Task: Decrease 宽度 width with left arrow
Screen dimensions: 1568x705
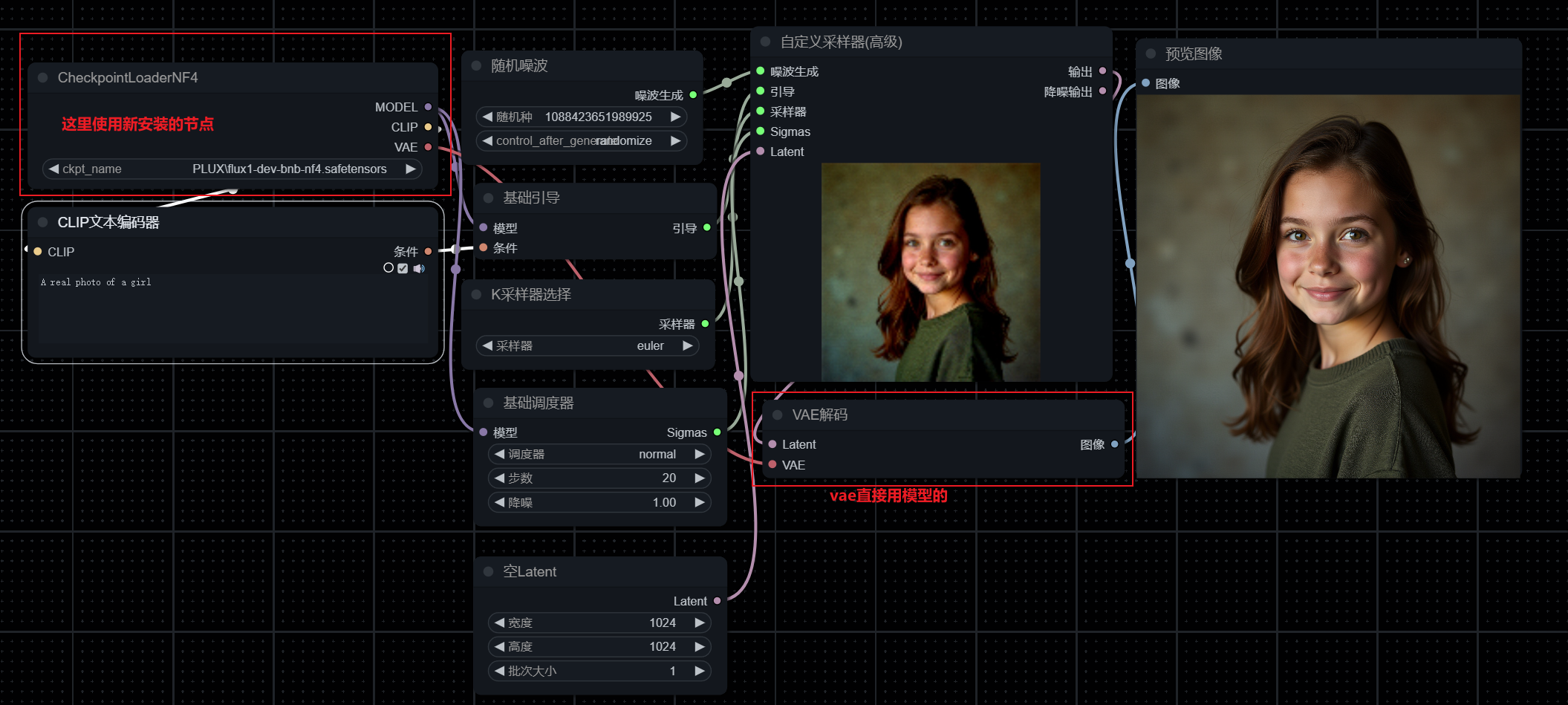Action: tap(500, 623)
